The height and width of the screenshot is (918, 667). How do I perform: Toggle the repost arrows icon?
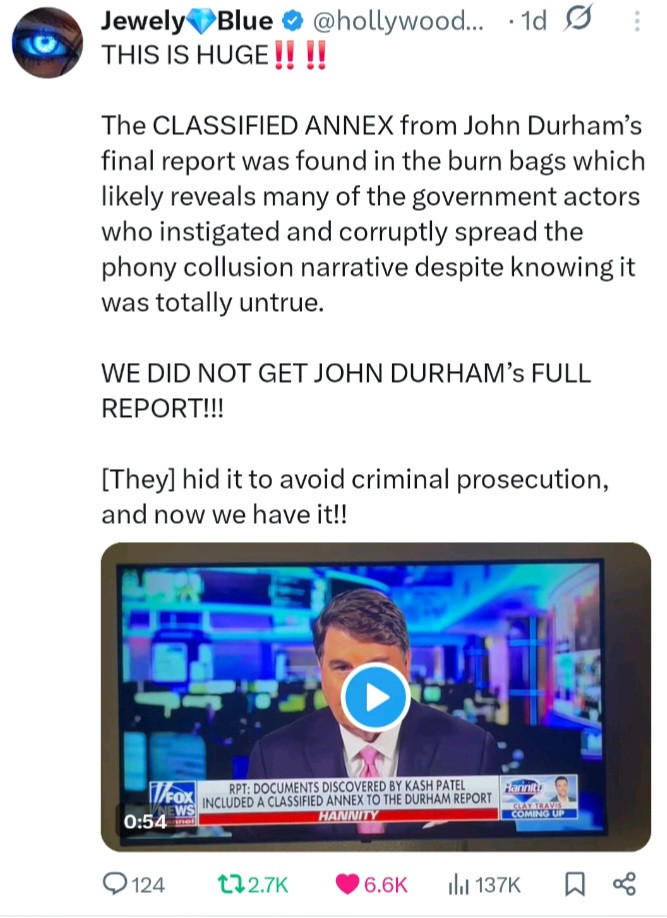[230, 884]
